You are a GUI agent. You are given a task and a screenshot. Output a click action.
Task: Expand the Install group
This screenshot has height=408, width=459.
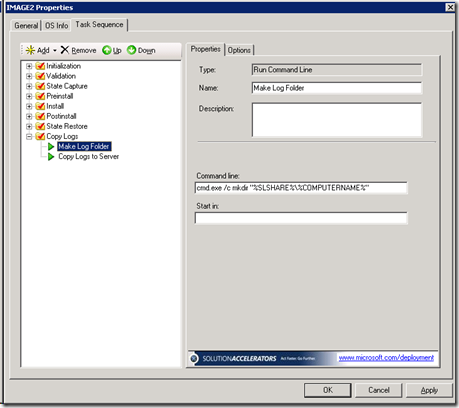pos(29,106)
